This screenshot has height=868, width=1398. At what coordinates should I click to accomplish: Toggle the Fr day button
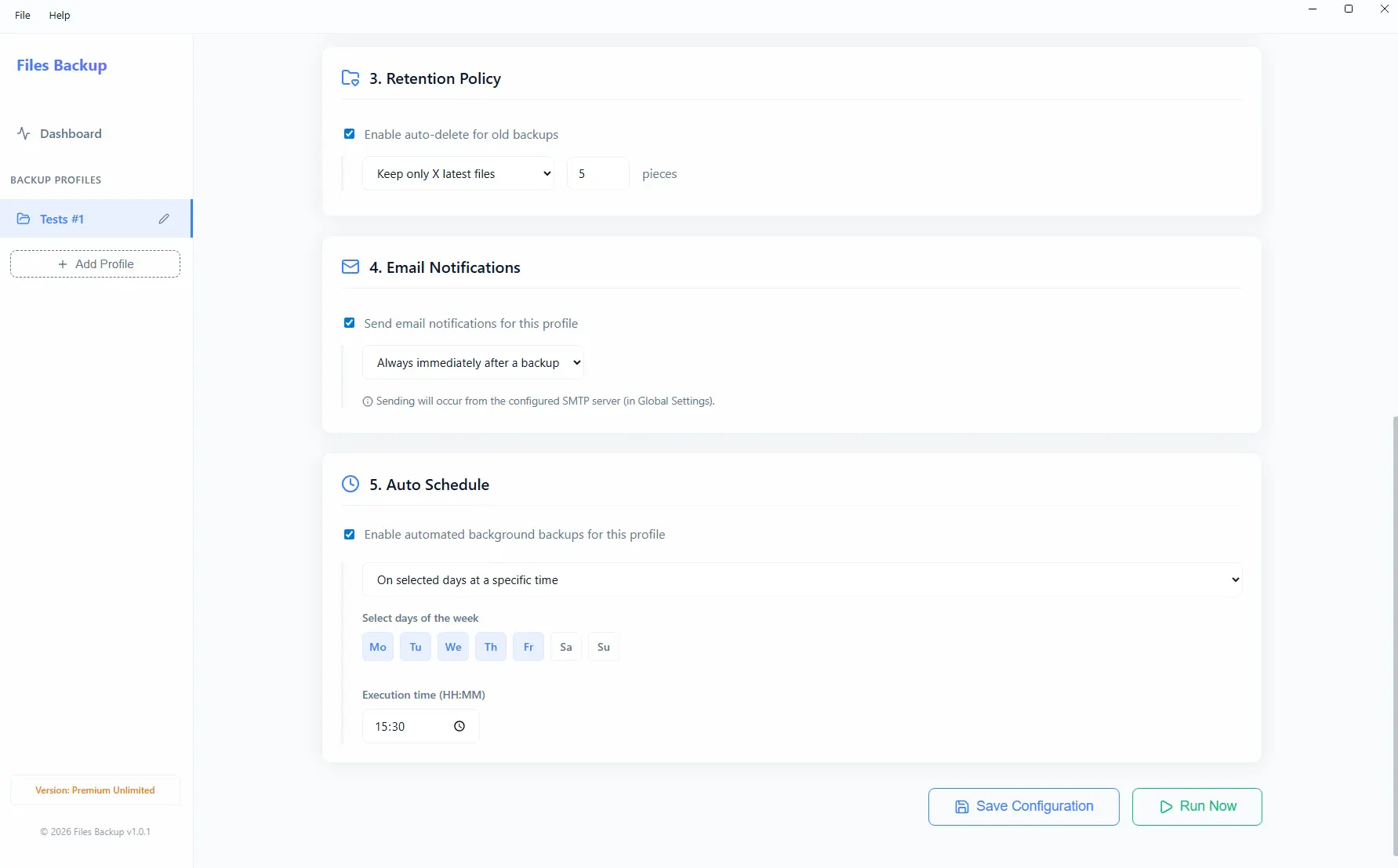528,647
